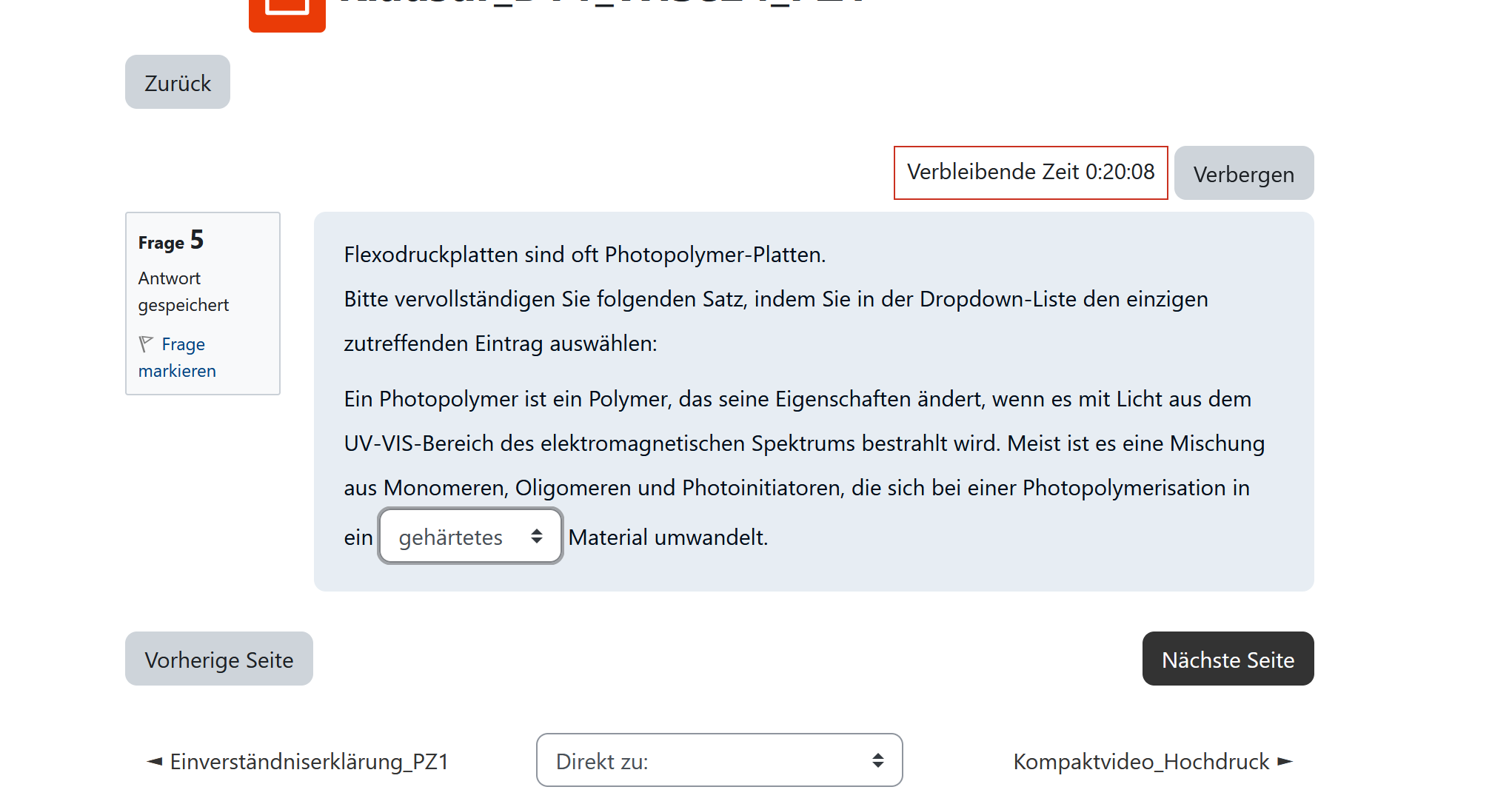The width and height of the screenshot is (1512, 804).
Task: Go to Nächste Seite
Action: click(x=1227, y=659)
